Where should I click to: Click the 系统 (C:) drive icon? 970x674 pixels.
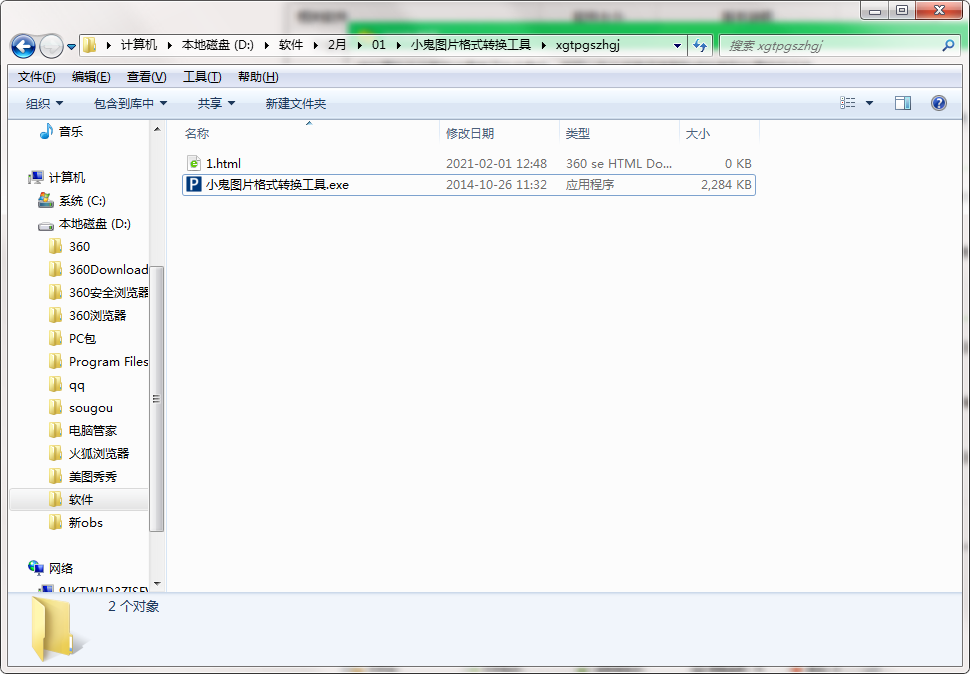click(46, 200)
